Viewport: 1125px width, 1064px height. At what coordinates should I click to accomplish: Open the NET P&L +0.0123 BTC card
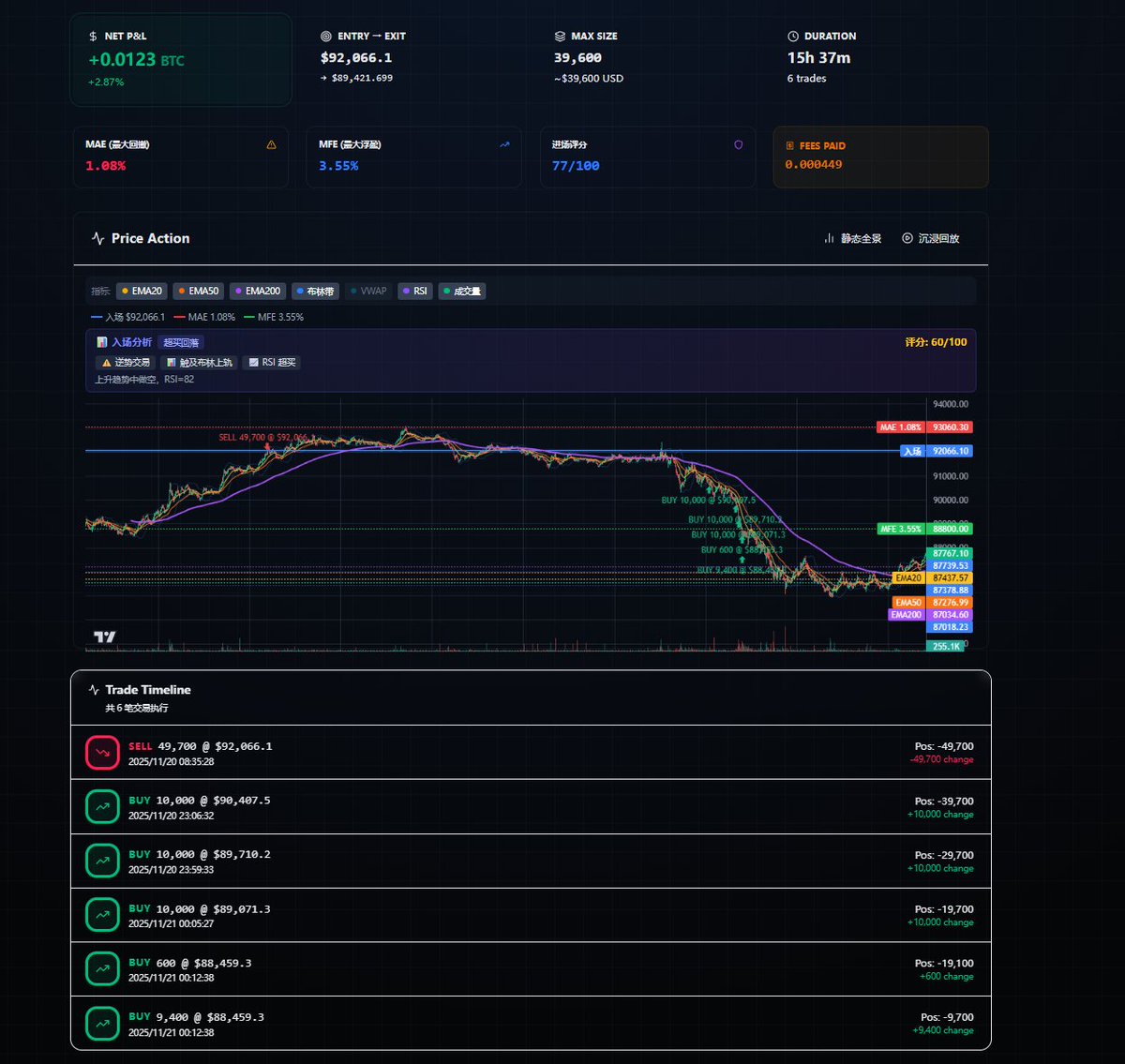(x=181, y=60)
